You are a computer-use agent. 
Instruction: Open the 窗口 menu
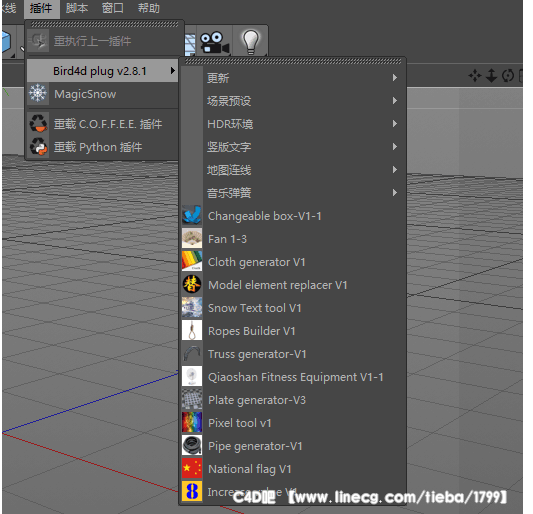point(113,8)
